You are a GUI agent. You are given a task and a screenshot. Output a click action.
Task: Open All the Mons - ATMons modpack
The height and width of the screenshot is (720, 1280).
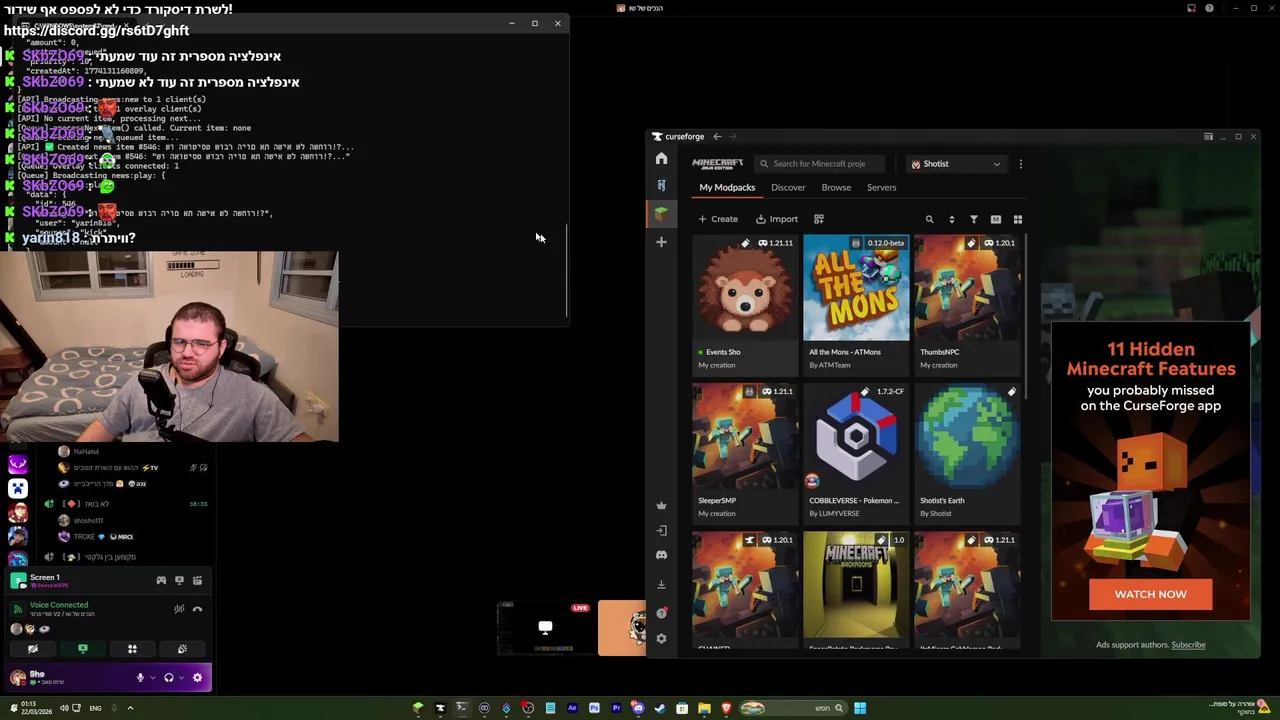click(856, 304)
